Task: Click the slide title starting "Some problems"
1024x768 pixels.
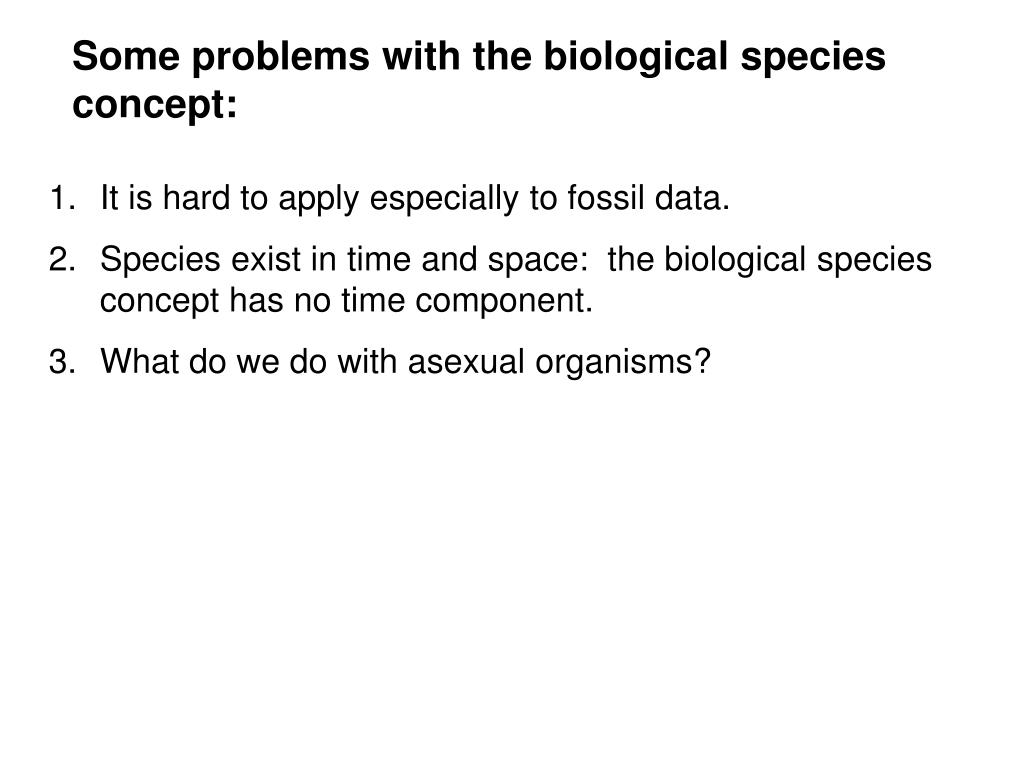Action: (x=479, y=80)
